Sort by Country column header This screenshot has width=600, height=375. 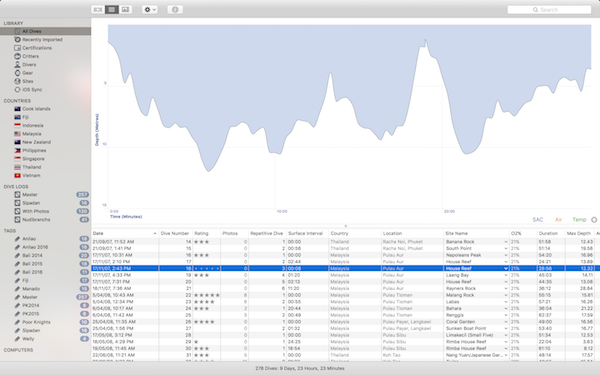tap(355, 233)
